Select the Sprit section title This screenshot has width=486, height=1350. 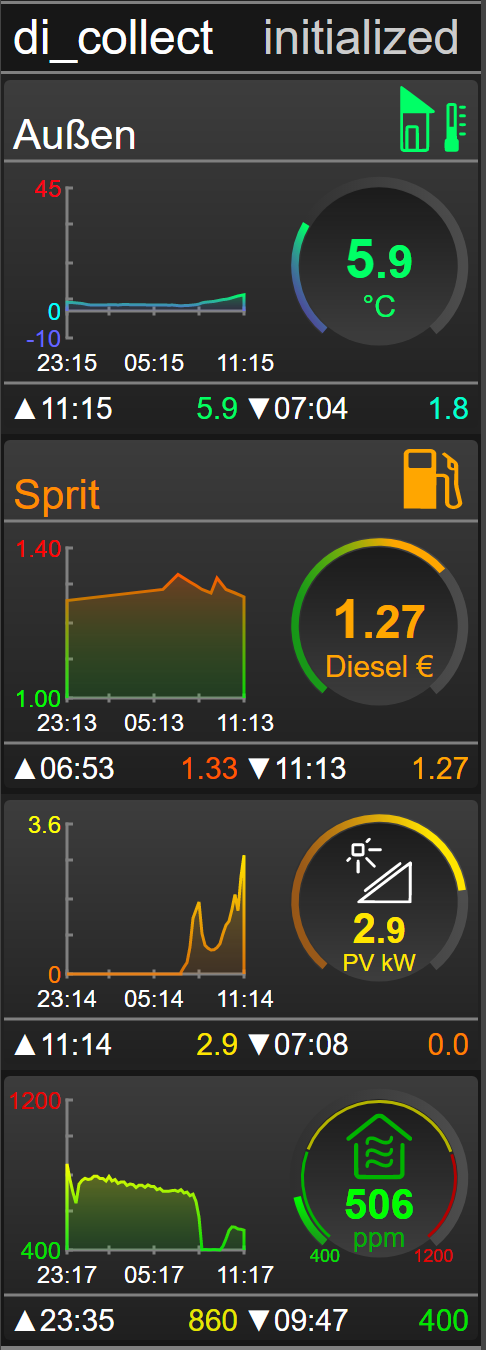[57, 495]
